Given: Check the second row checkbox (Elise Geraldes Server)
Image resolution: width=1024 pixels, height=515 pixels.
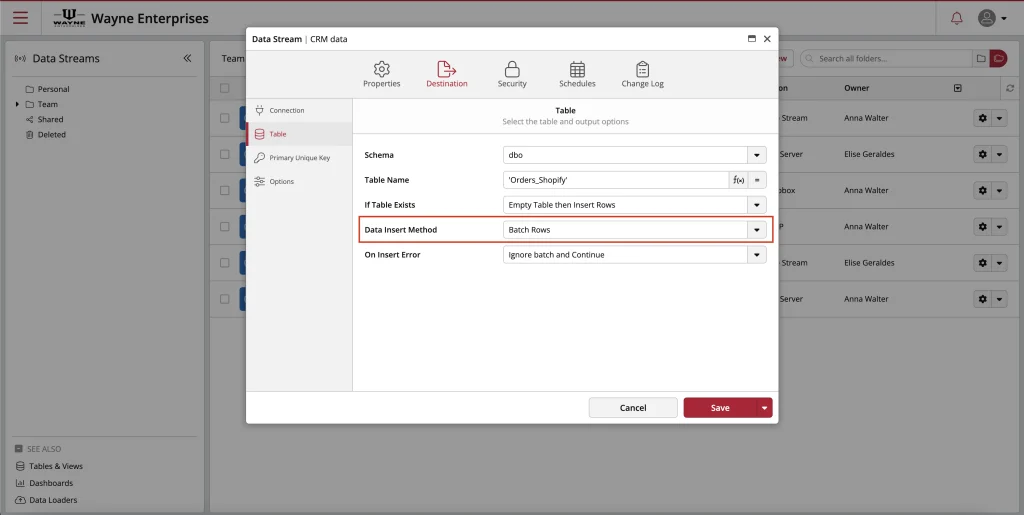Looking at the screenshot, I should (225, 154).
